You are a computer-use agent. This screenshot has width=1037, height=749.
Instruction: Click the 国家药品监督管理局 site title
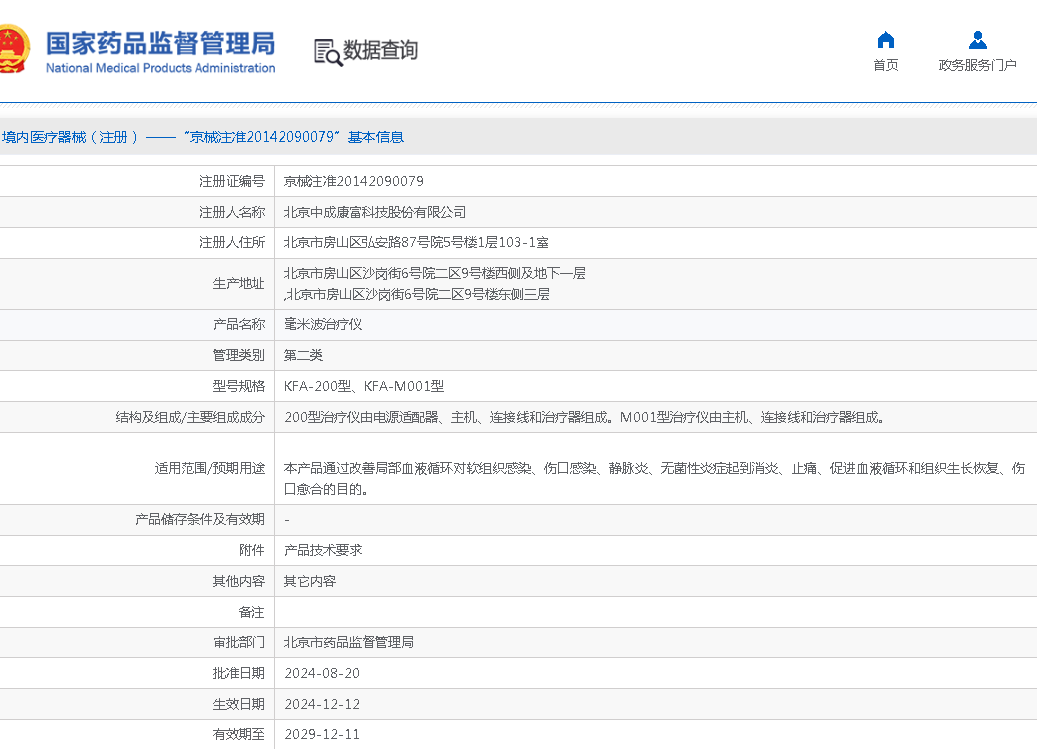(x=160, y=43)
